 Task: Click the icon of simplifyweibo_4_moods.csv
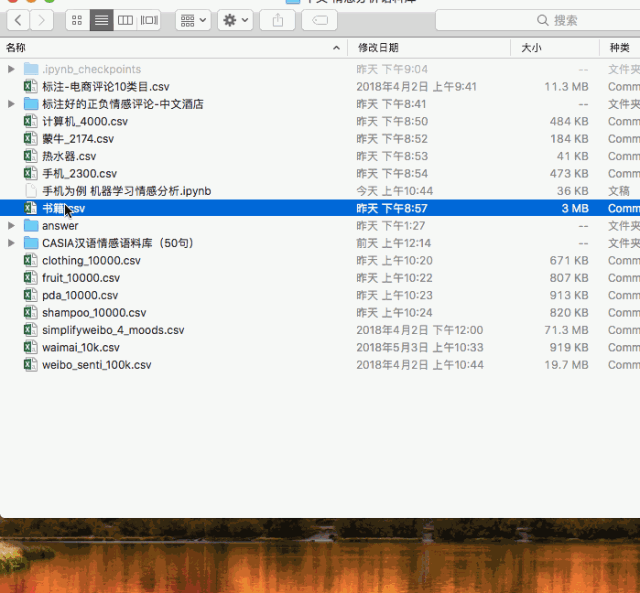pos(31,330)
